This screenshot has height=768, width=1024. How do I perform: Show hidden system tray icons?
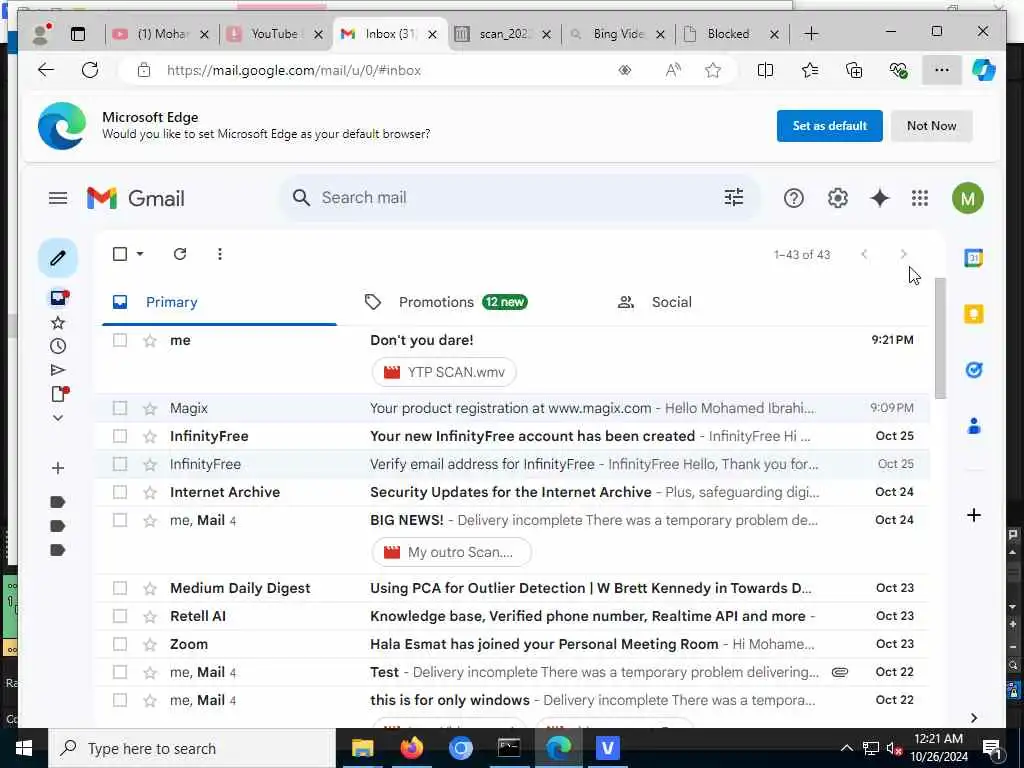click(x=846, y=748)
